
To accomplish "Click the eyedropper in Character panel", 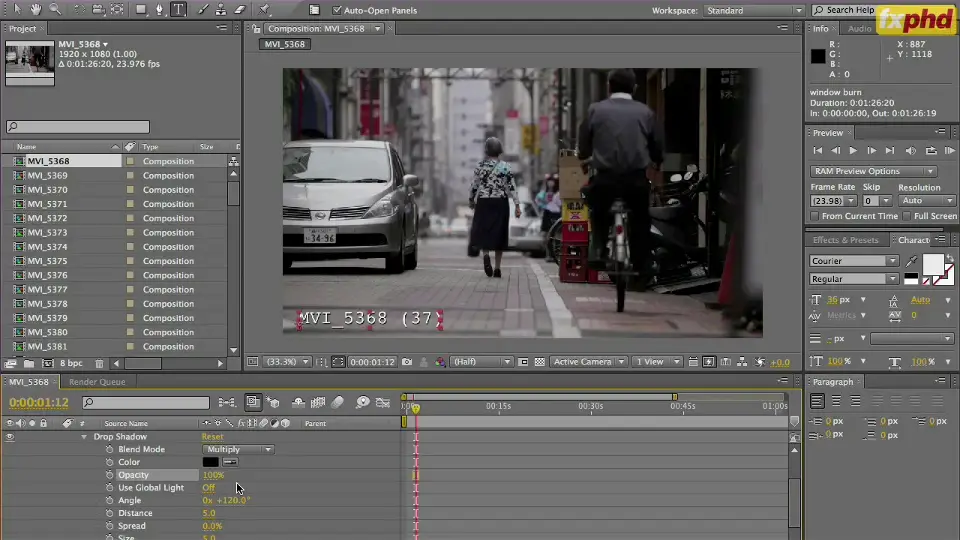I will pos(912,261).
